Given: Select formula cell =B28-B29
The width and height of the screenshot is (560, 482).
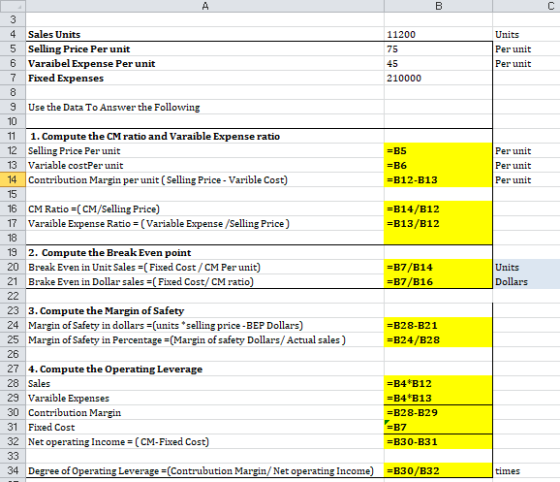Looking at the screenshot, I should tap(439, 412).
